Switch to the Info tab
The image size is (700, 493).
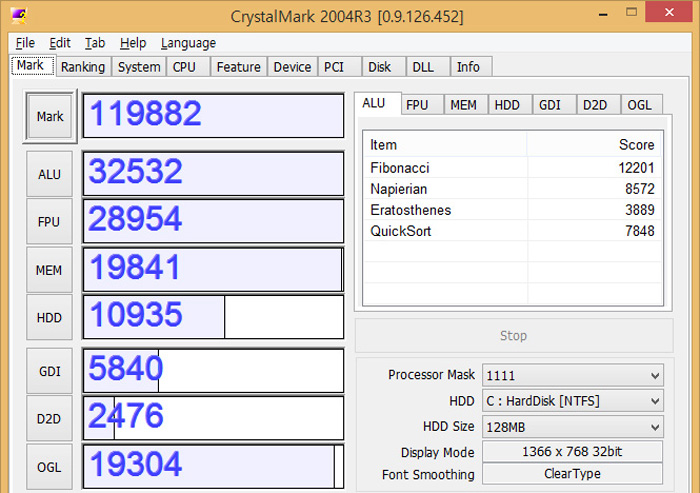click(x=471, y=67)
